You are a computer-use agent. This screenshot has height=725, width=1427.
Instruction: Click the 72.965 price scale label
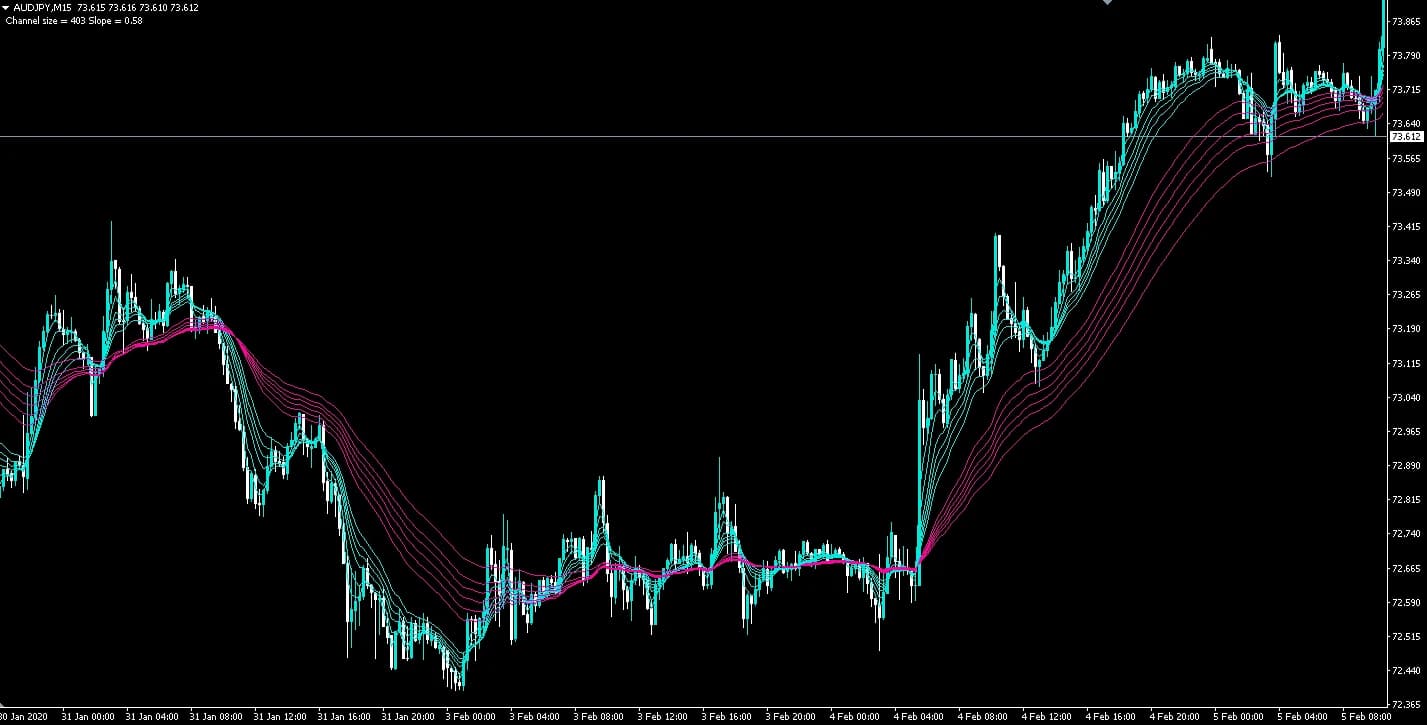pyautogui.click(x=1406, y=432)
